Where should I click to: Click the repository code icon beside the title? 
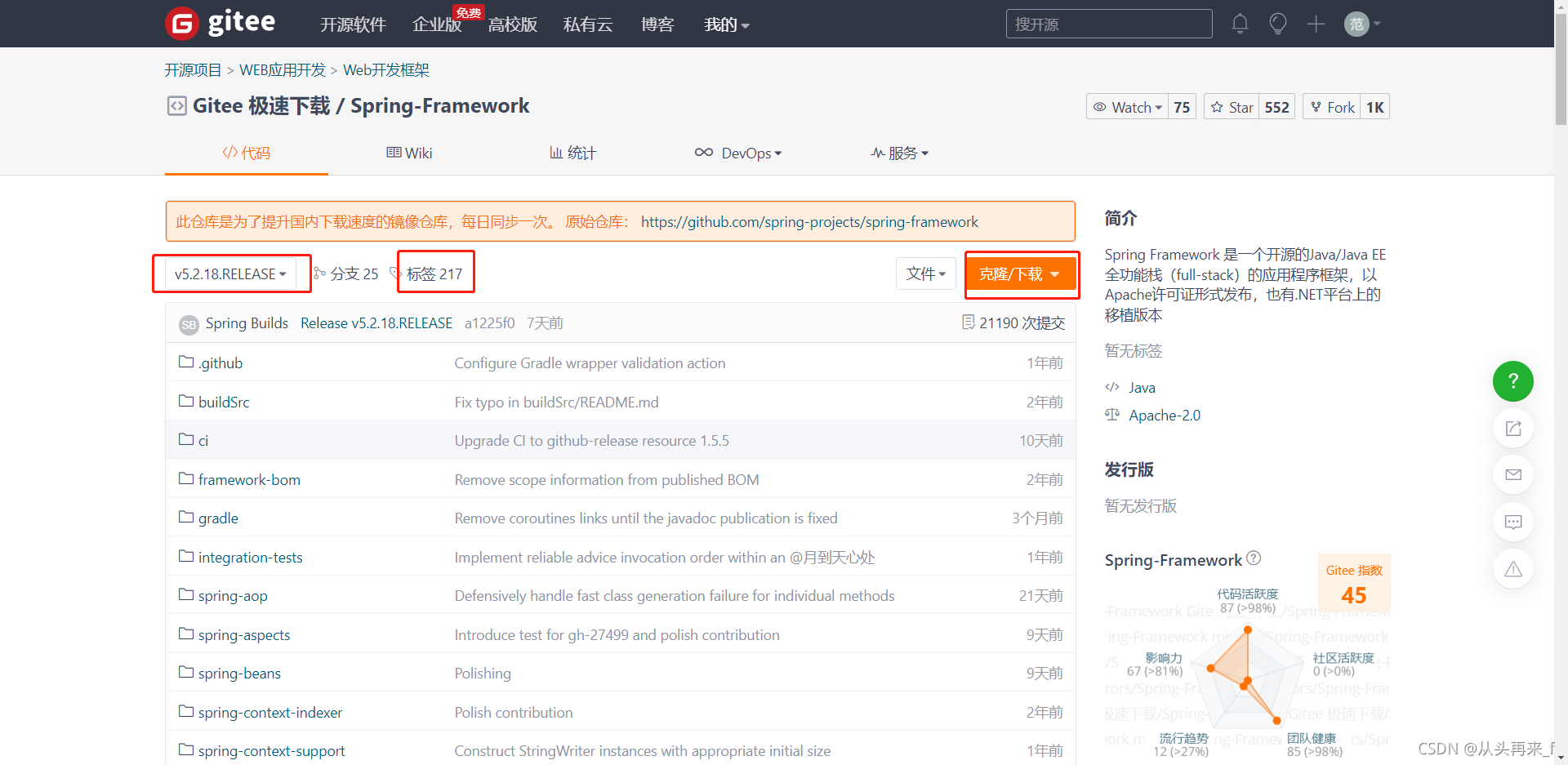pos(176,106)
